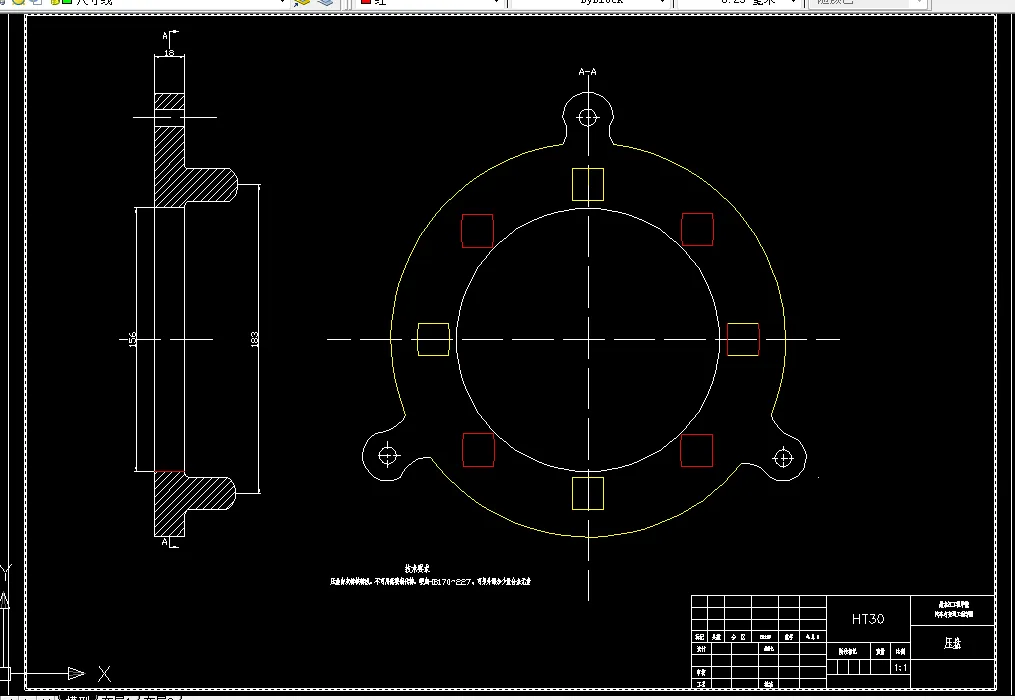Viewport: 1015px width, 700px height.
Task: Select the HT30 material text in title block
Action: [868, 619]
